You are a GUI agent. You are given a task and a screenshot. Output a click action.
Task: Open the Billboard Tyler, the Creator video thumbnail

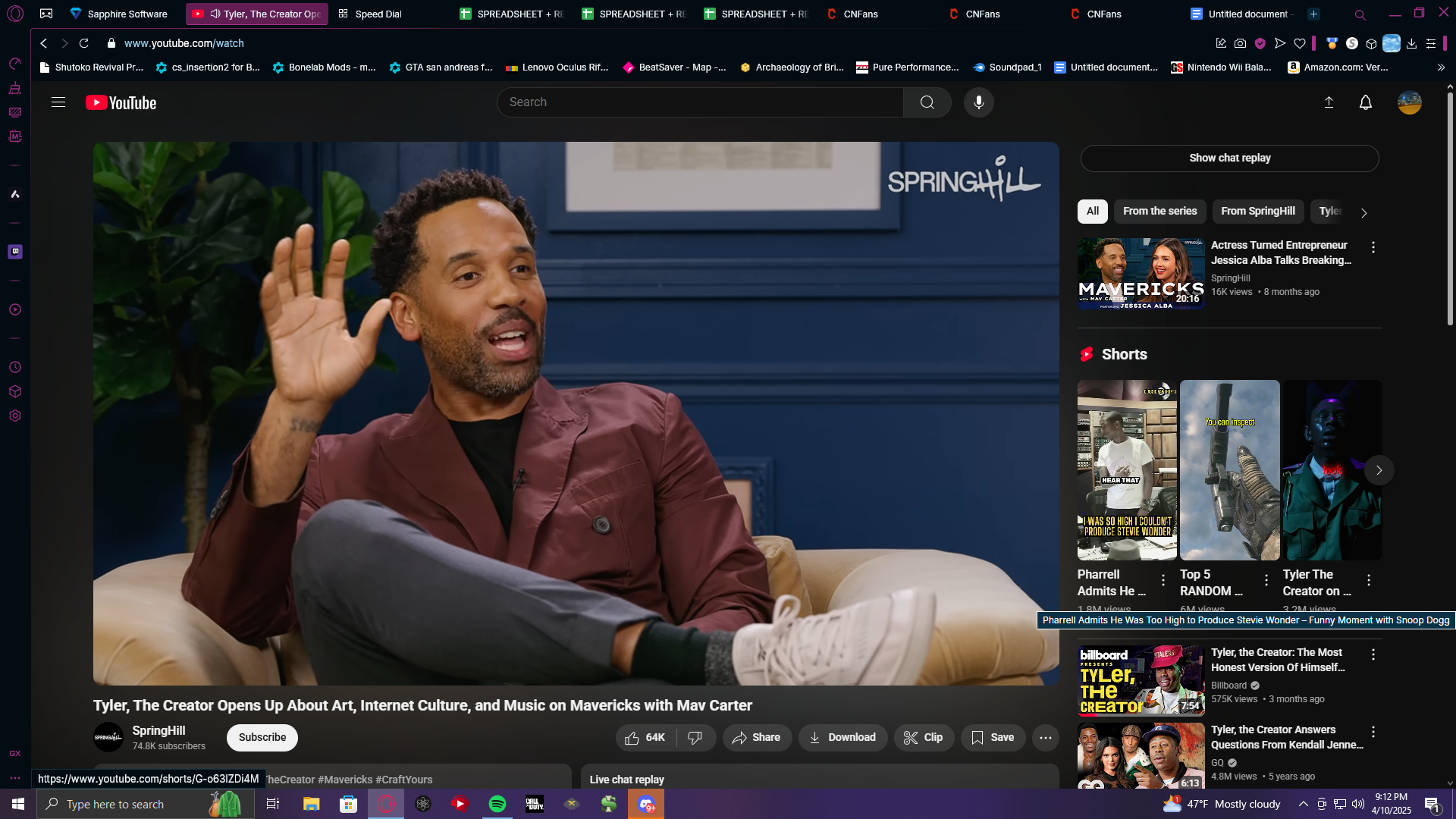point(1141,680)
